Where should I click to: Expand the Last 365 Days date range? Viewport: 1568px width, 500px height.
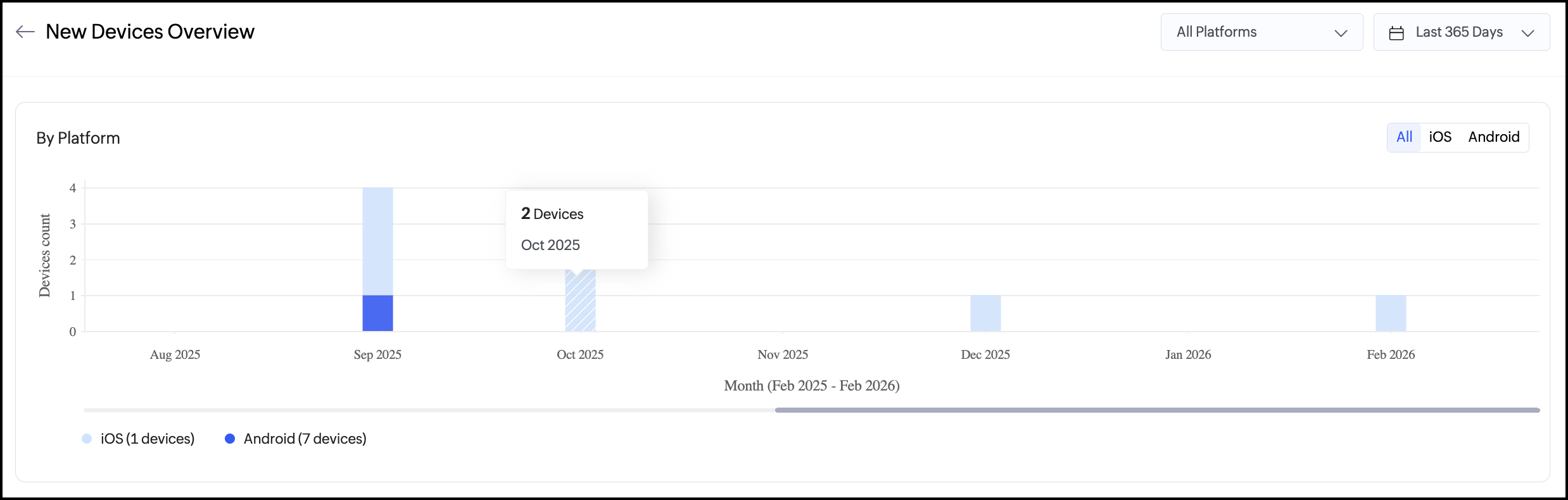[1461, 32]
